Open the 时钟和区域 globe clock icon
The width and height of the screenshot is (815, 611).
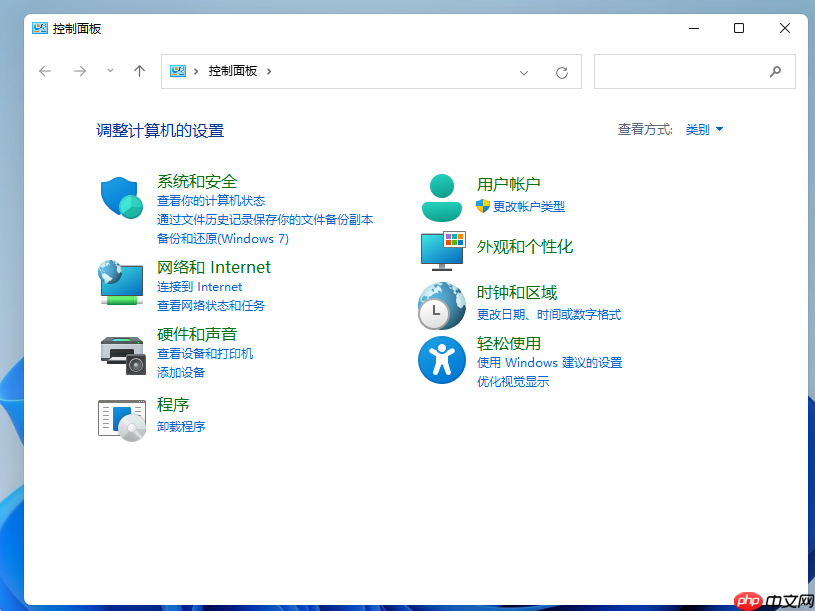coord(442,306)
